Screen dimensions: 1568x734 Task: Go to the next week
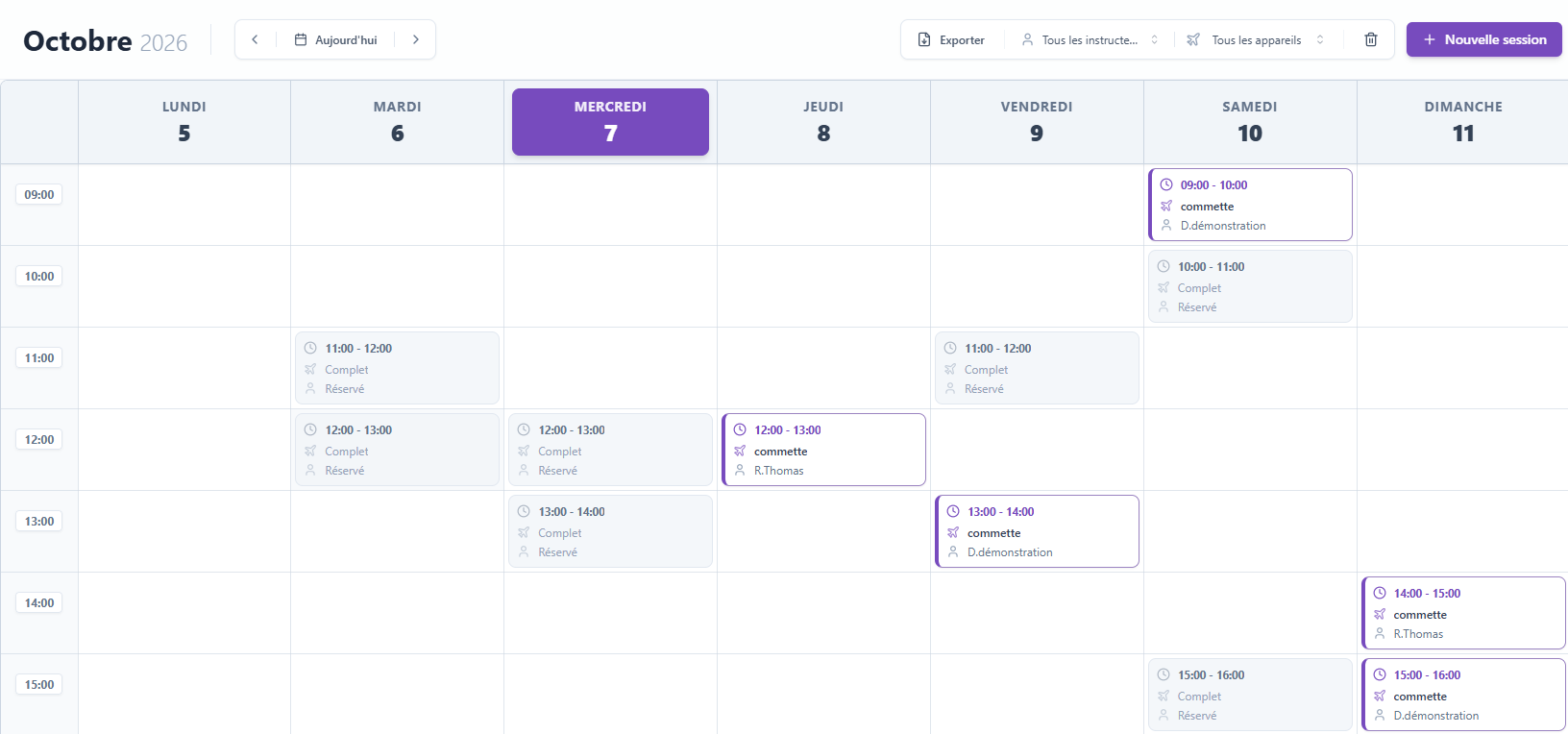point(416,39)
